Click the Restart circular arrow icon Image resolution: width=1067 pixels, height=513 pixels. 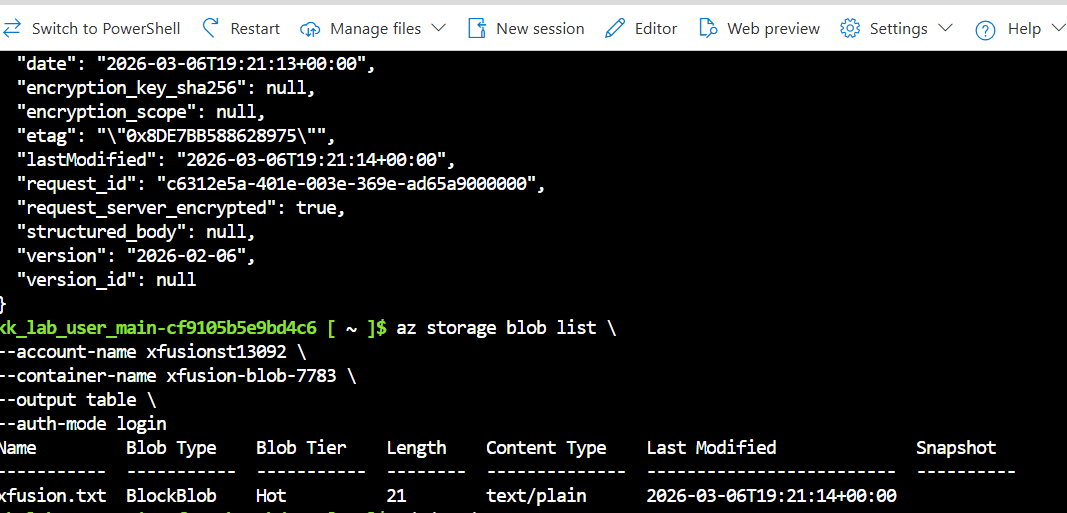pos(210,28)
